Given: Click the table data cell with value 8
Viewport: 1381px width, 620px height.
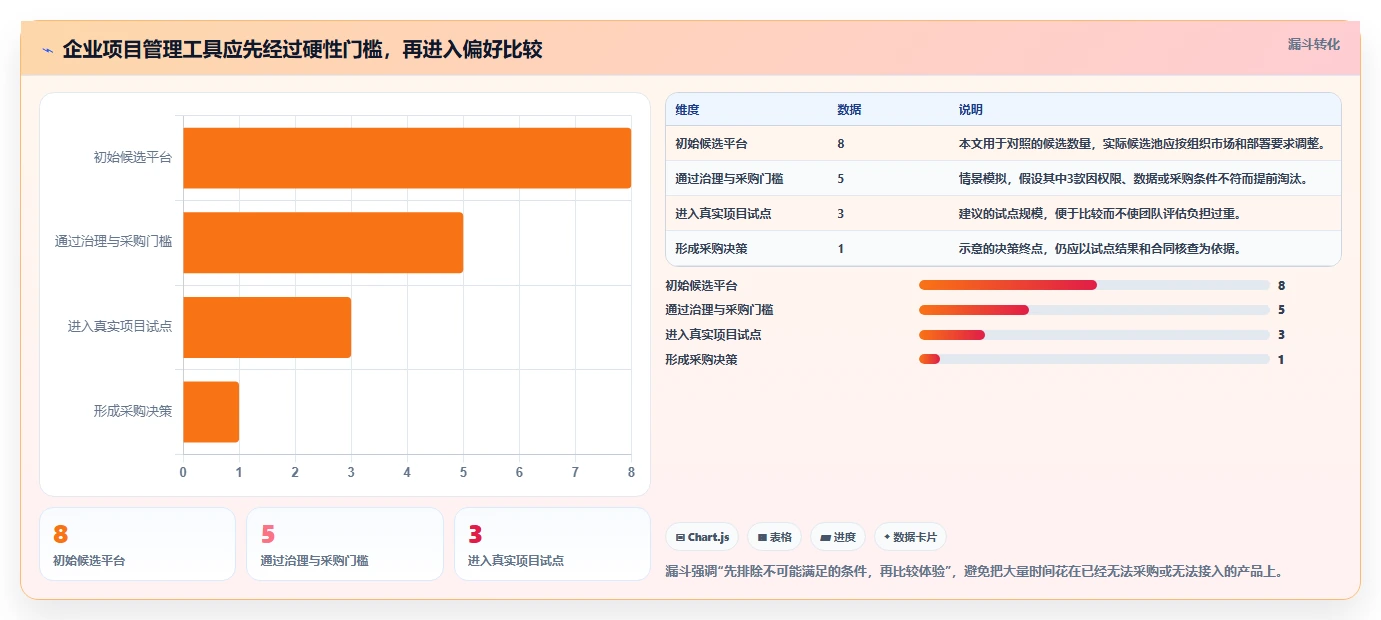Looking at the screenshot, I should point(888,143).
